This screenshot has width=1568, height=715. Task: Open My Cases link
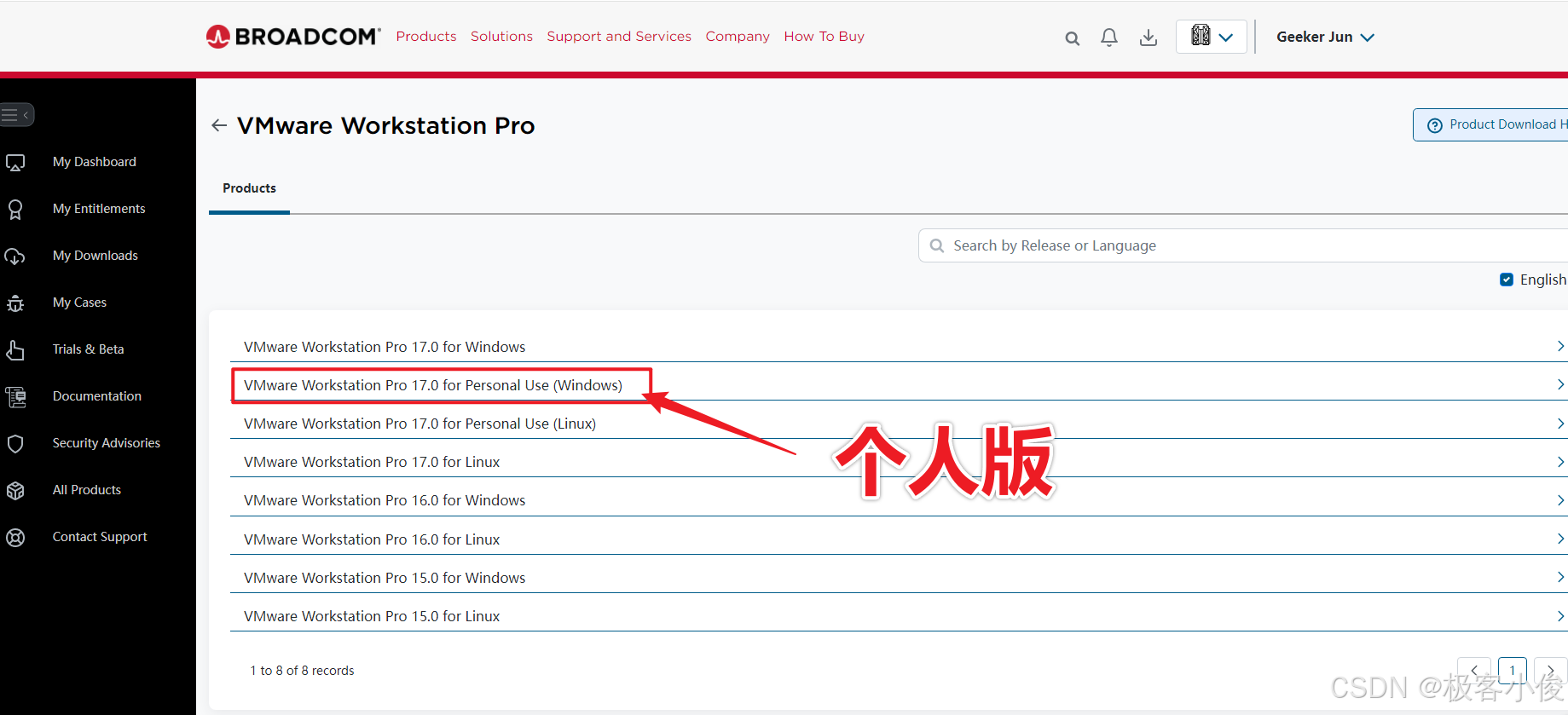tap(79, 303)
